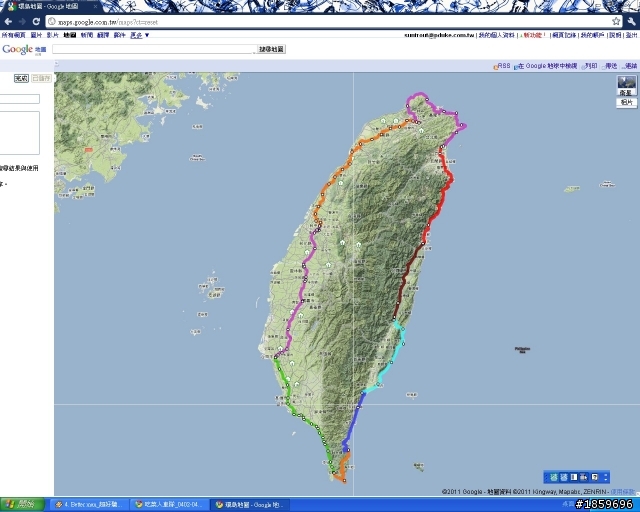Click the 完成 button in the left panel
Screen dimensions: 640x512
[x=21, y=78]
